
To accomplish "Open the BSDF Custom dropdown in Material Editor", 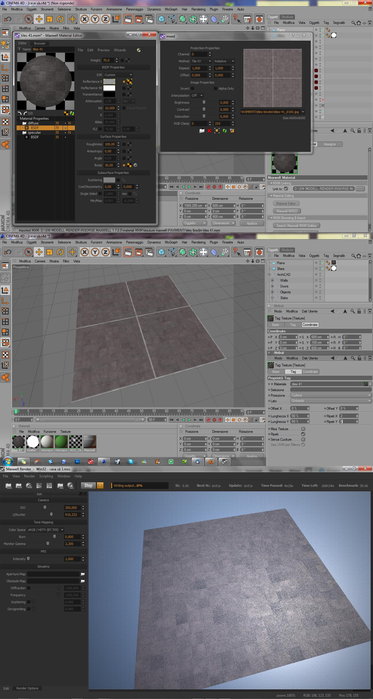I will point(118,75).
